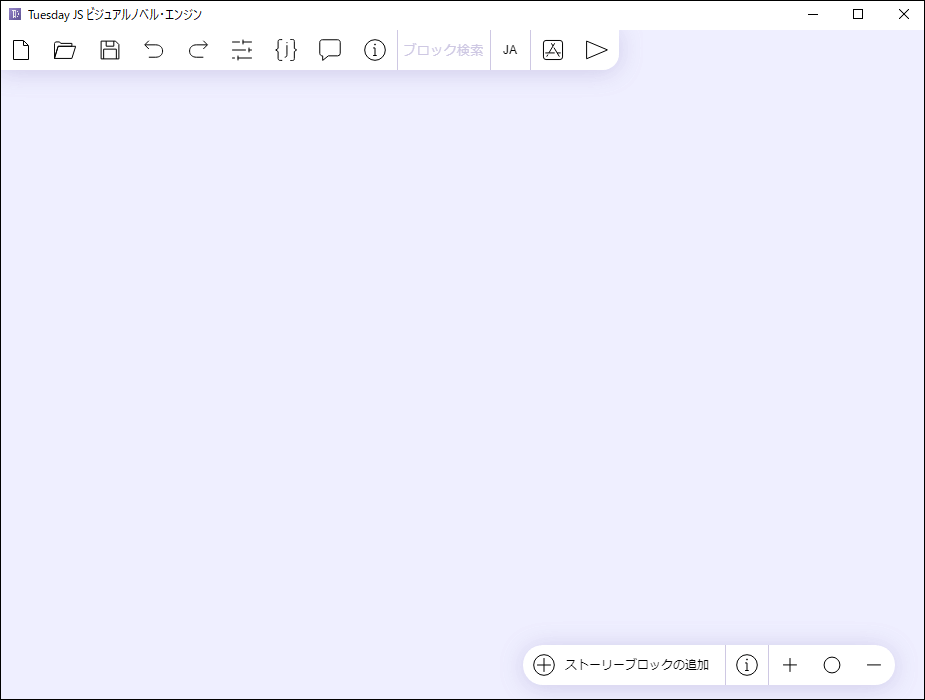Click the speech bubble icon

330,50
